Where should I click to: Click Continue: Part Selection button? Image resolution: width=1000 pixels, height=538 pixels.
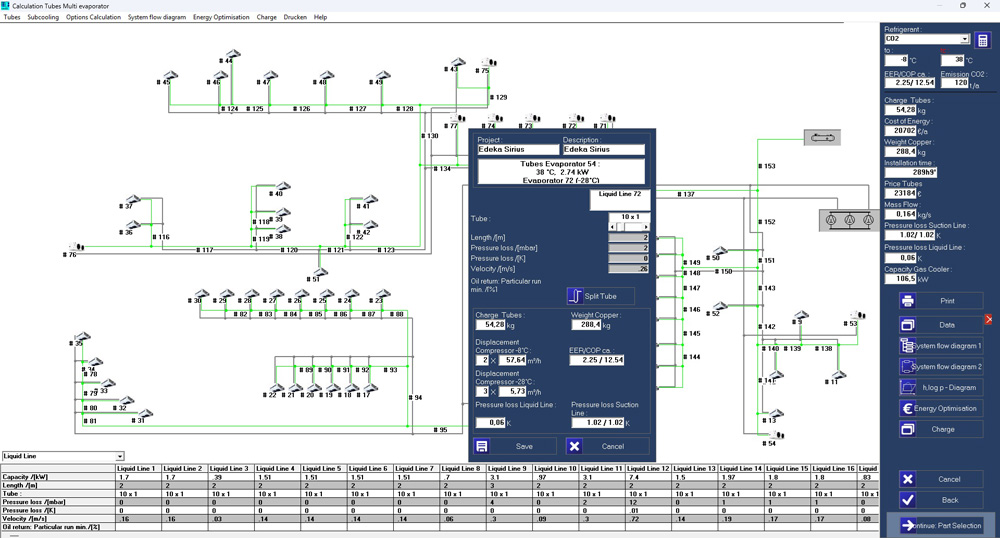point(941,525)
